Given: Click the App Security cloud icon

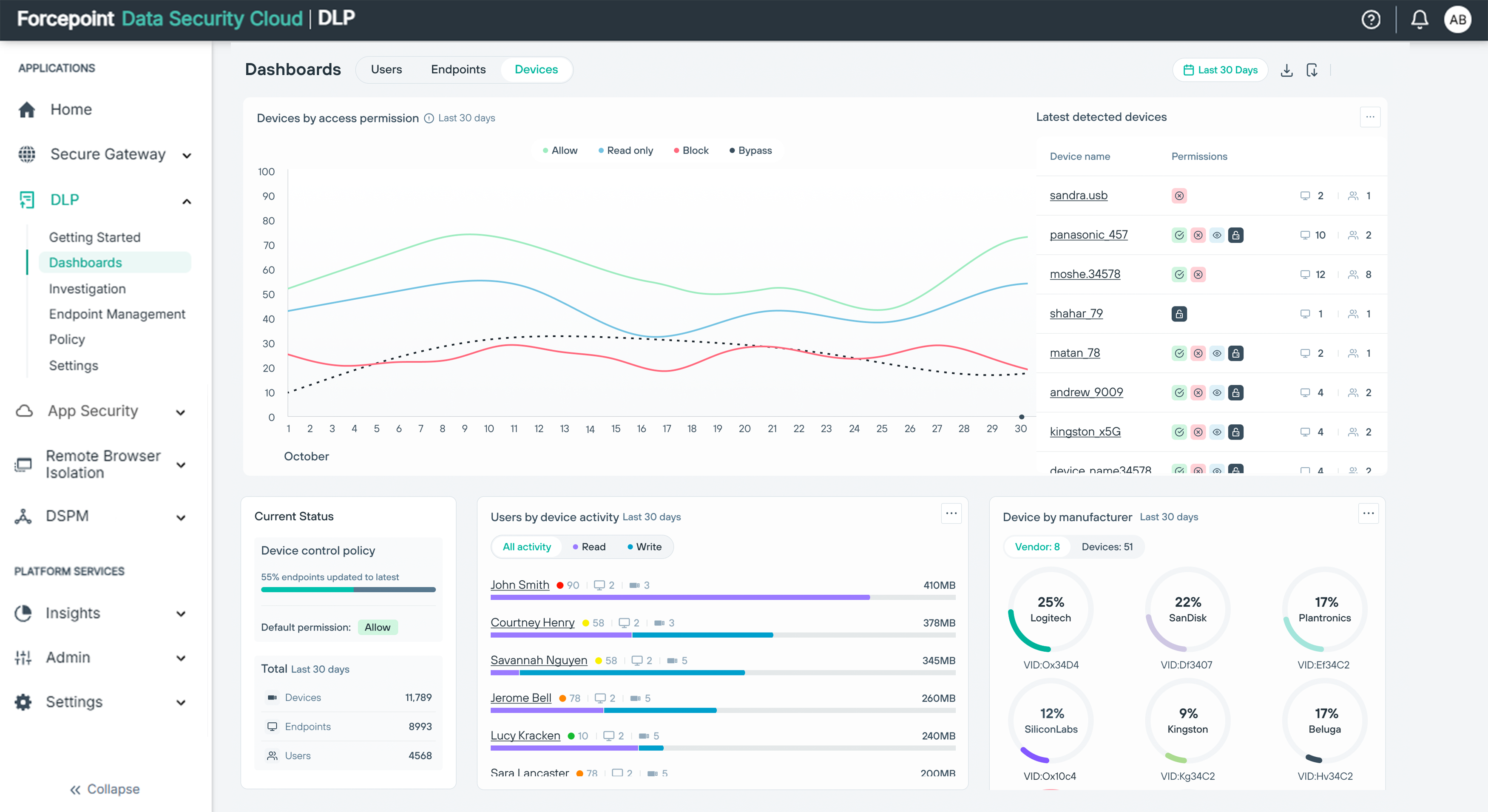Looking at the screenshot, I should tap(24, 411).
